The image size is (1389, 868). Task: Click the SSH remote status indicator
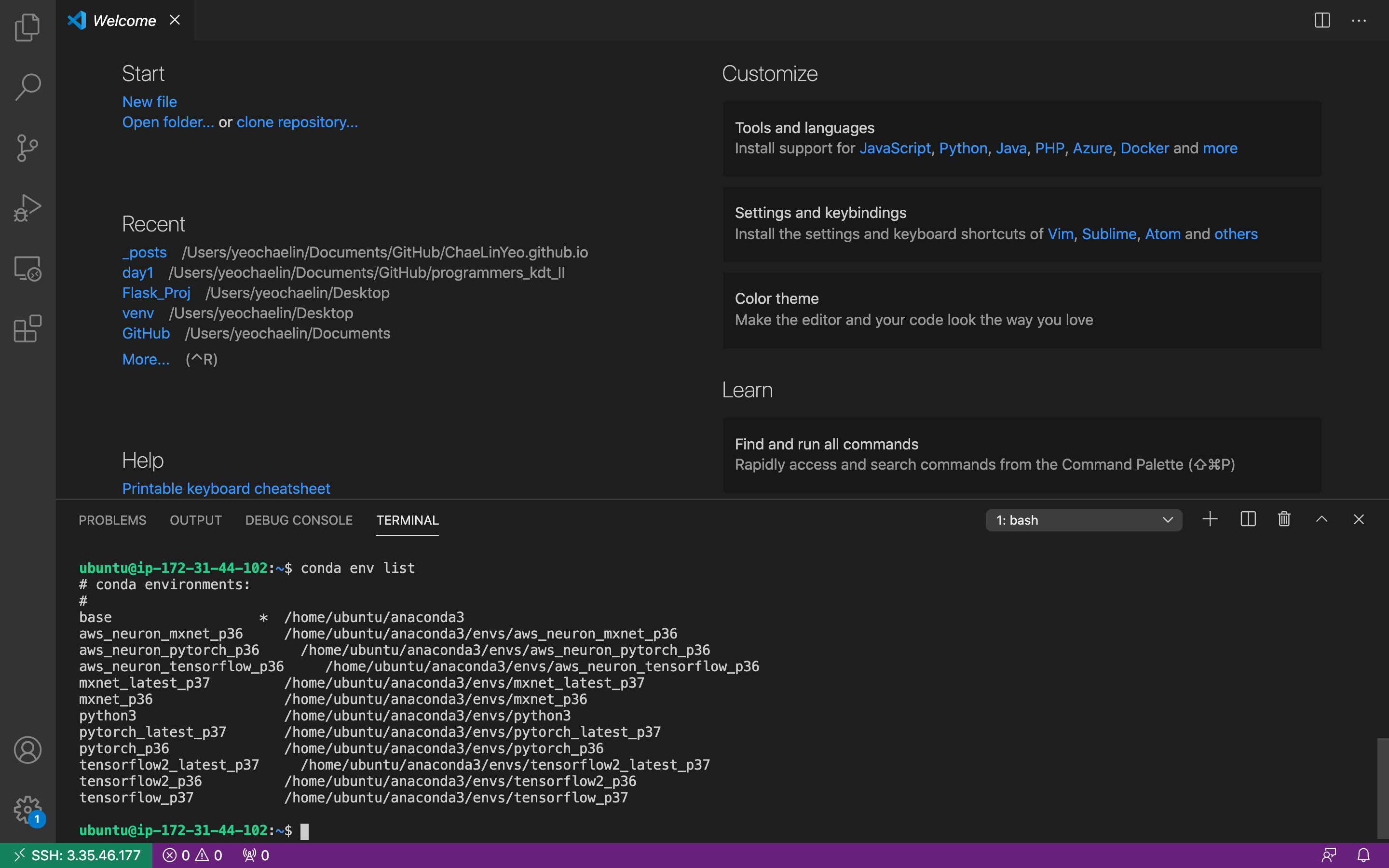click(76, 855)
